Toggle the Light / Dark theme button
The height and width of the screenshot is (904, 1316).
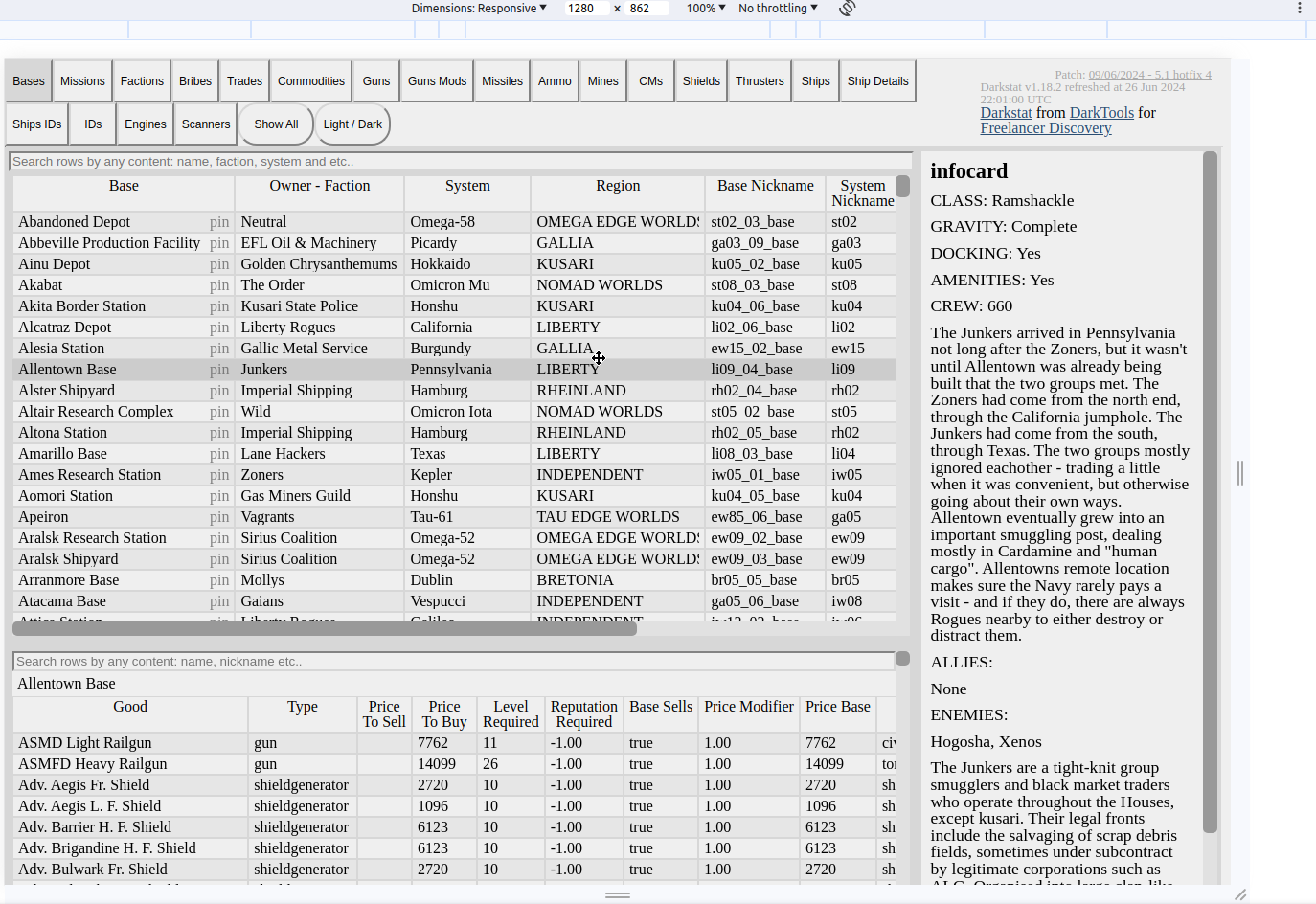[x=352, y=124]
